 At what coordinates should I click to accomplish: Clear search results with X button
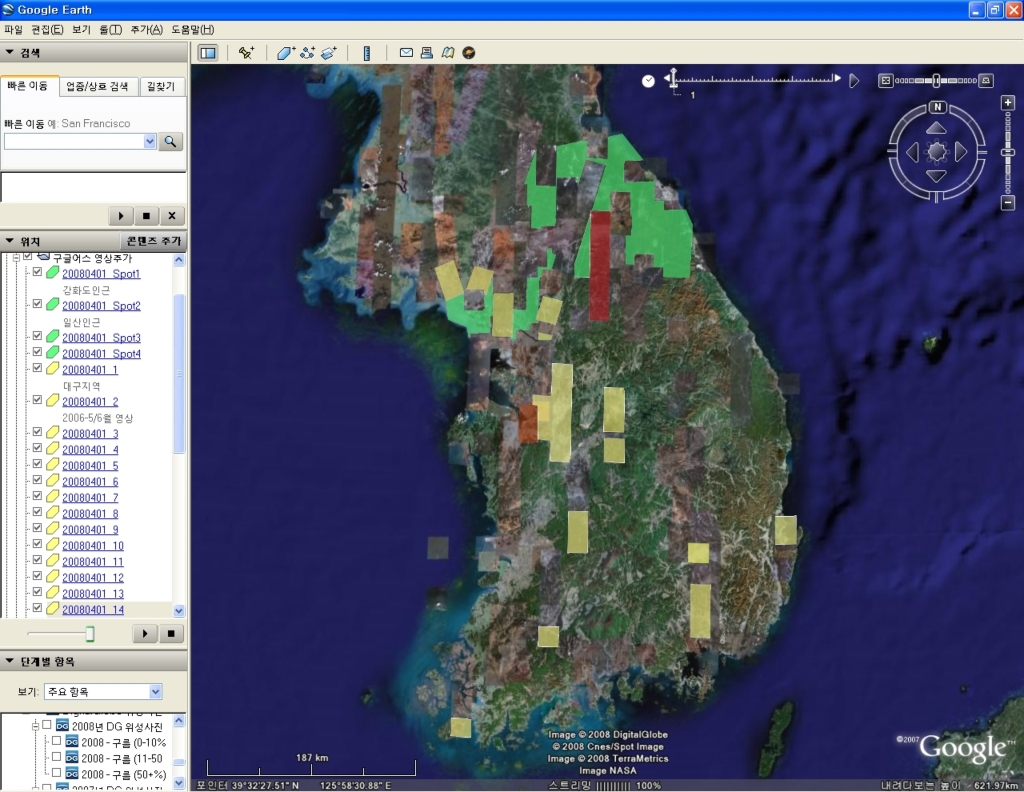[x=172, y=215]
